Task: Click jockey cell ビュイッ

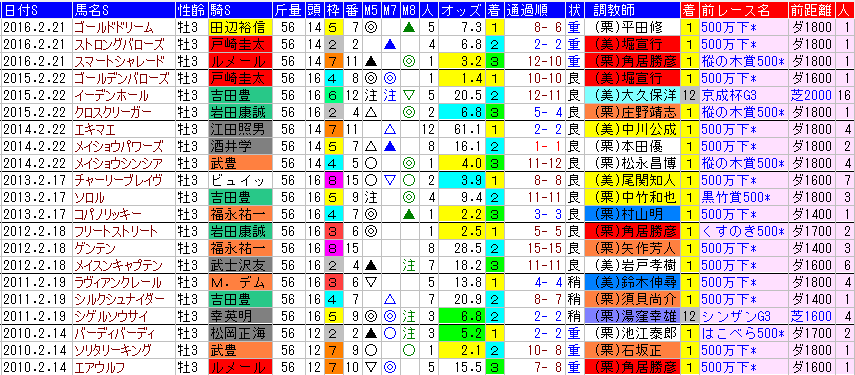Action: pyautogui.click(x=239, y=181)
